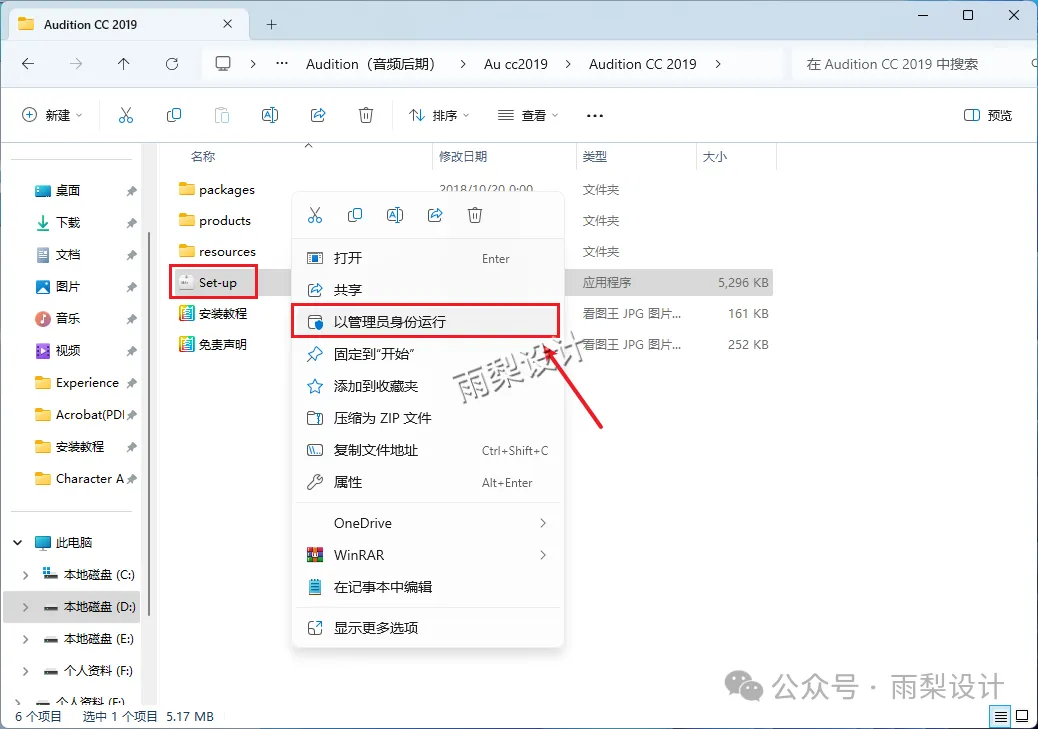Expand the 本地磁盘 (E:) node
1038x729 pixels.
click(x=25, y=639)
